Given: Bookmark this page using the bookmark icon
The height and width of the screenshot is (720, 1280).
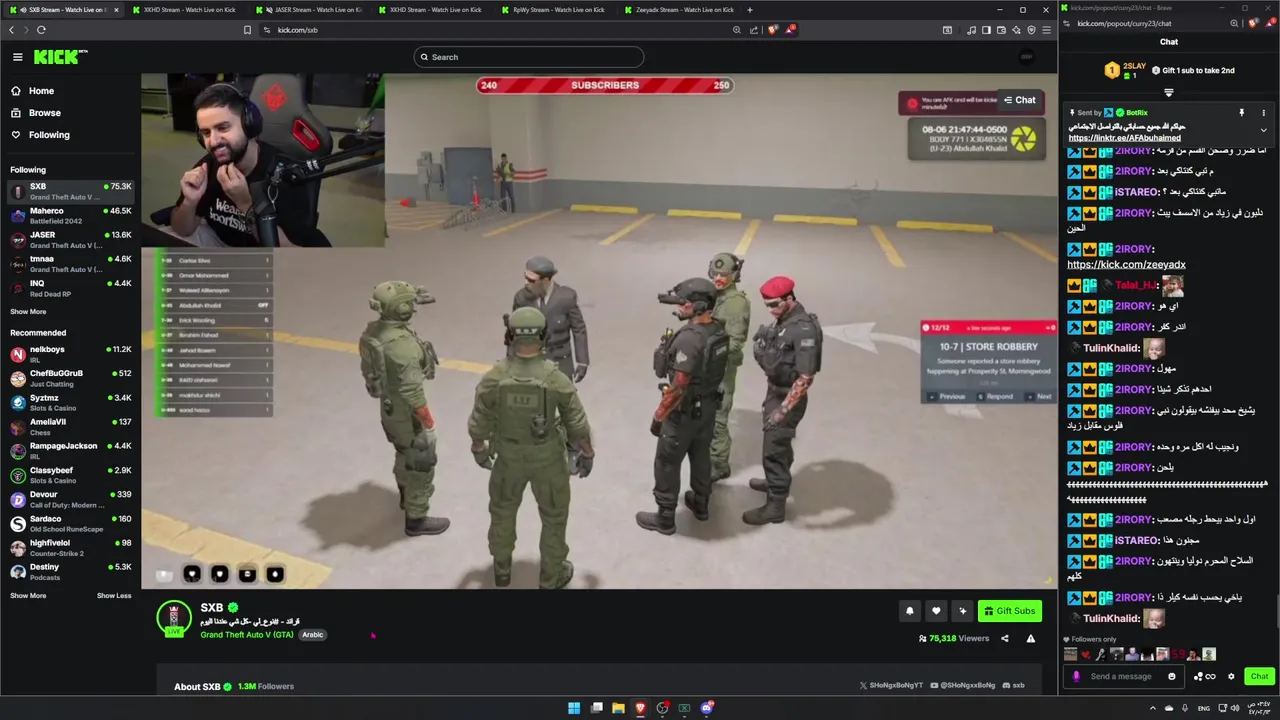Looking at the screenshot, I should [x=247, y=30].
